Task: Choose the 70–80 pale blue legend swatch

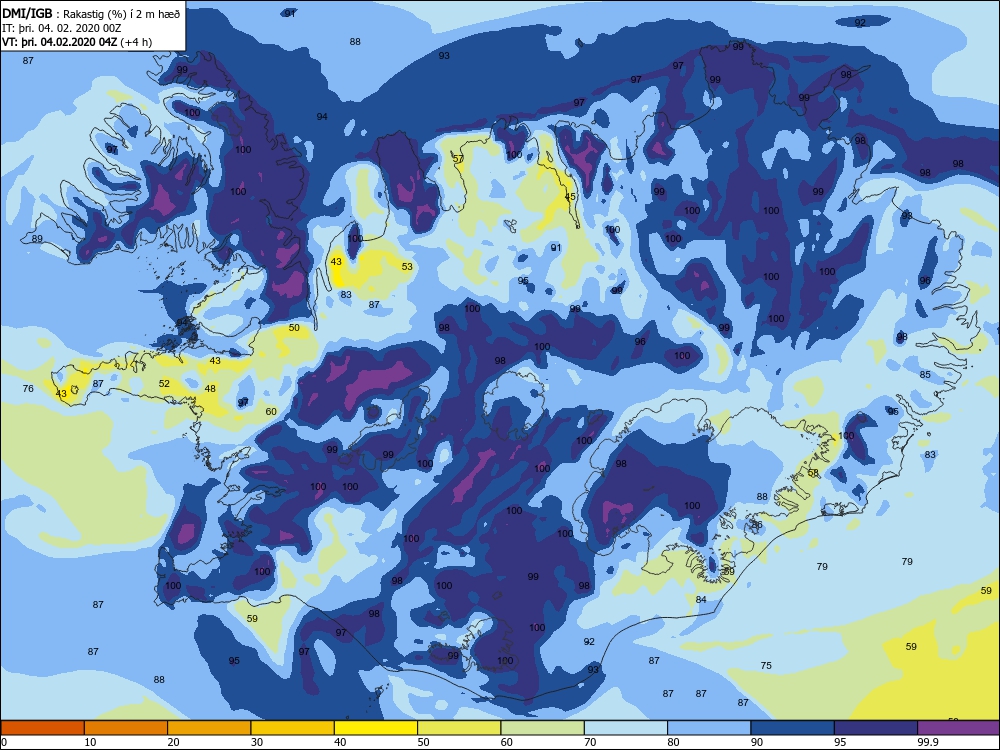Action: 626,728
